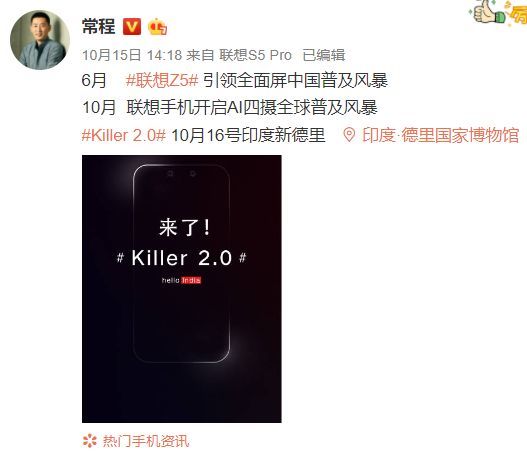Click the username 常程
The height and width of the screenshot is (451, 527).
tap(98, 26)
